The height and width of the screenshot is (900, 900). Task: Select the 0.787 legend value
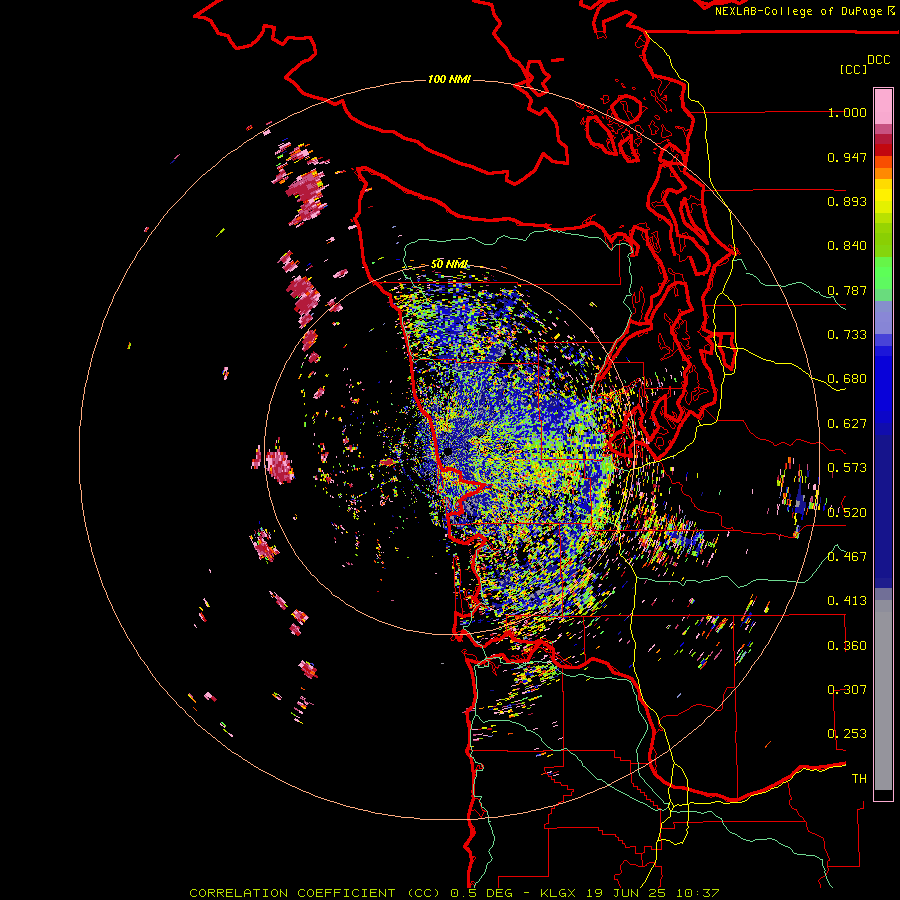(x=847, y=290)
